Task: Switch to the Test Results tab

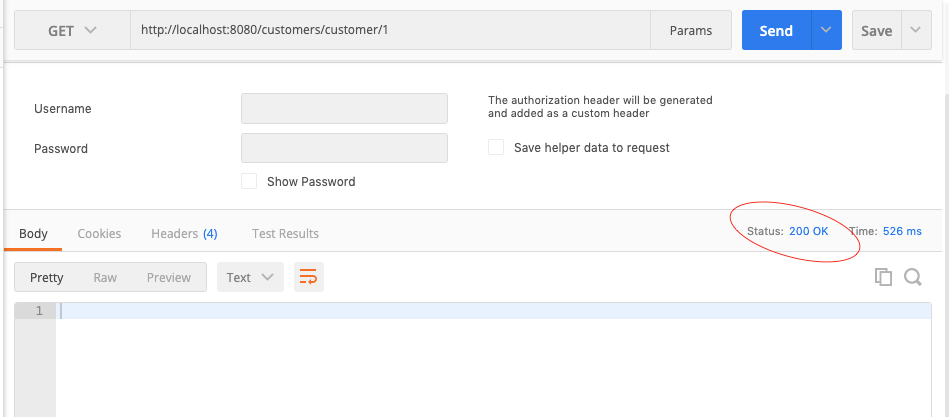Action: click(x=285, y=233)
